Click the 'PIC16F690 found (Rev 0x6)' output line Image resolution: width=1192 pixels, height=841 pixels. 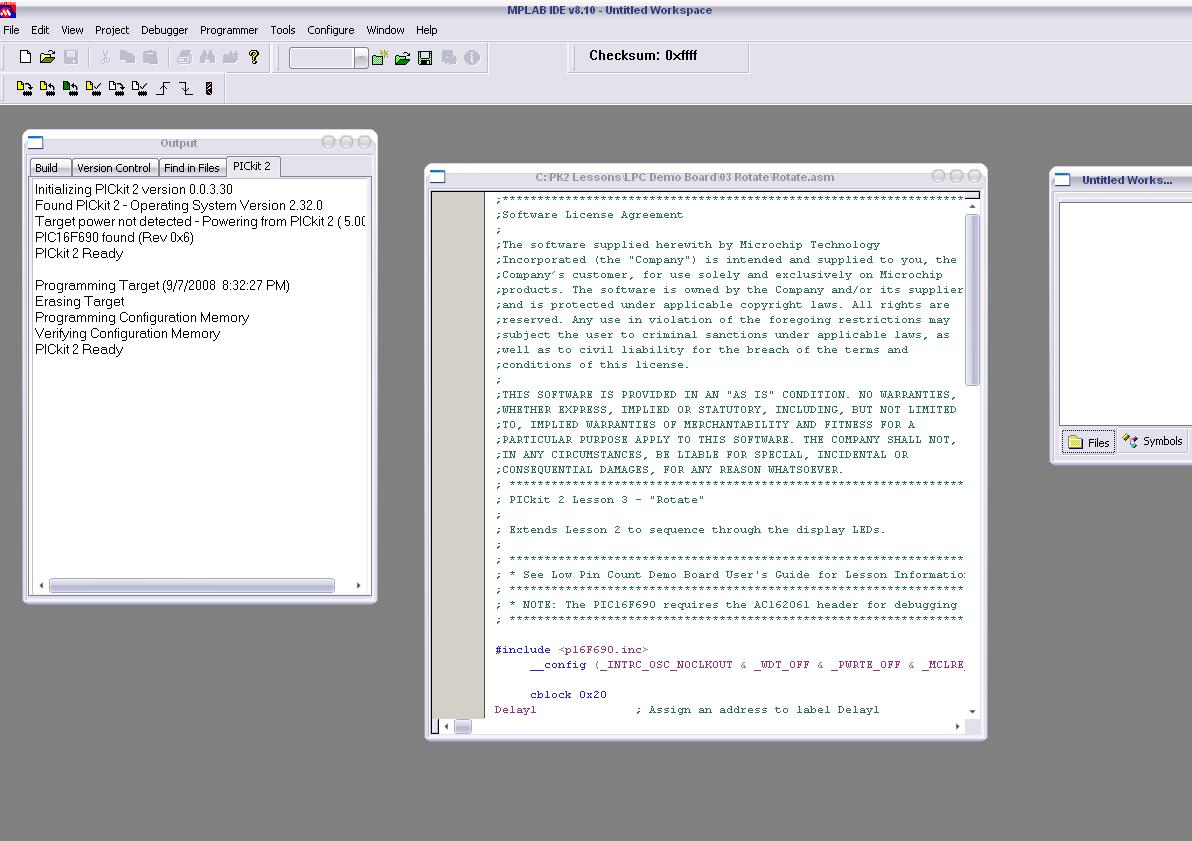(114, 237)
